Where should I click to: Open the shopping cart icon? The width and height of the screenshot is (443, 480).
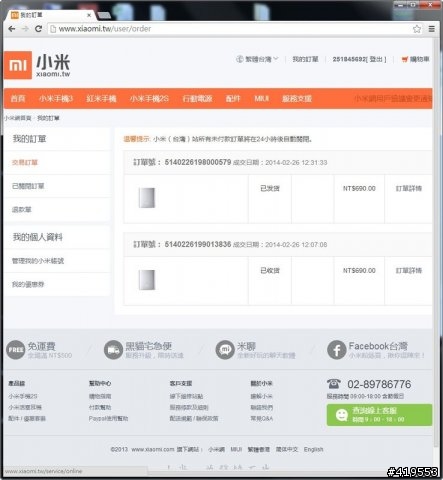(405, 59)
